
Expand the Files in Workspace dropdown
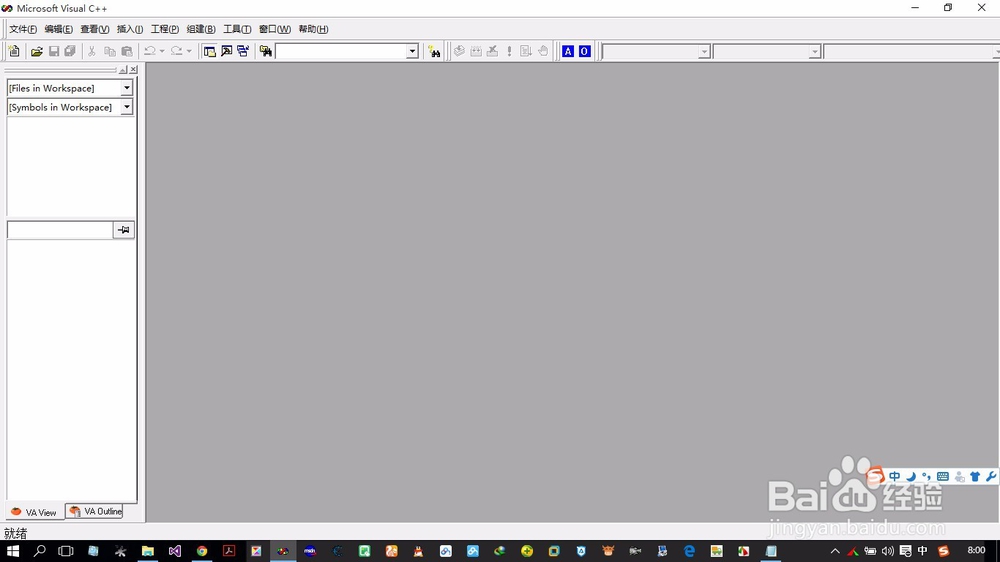tap(127, 88)
